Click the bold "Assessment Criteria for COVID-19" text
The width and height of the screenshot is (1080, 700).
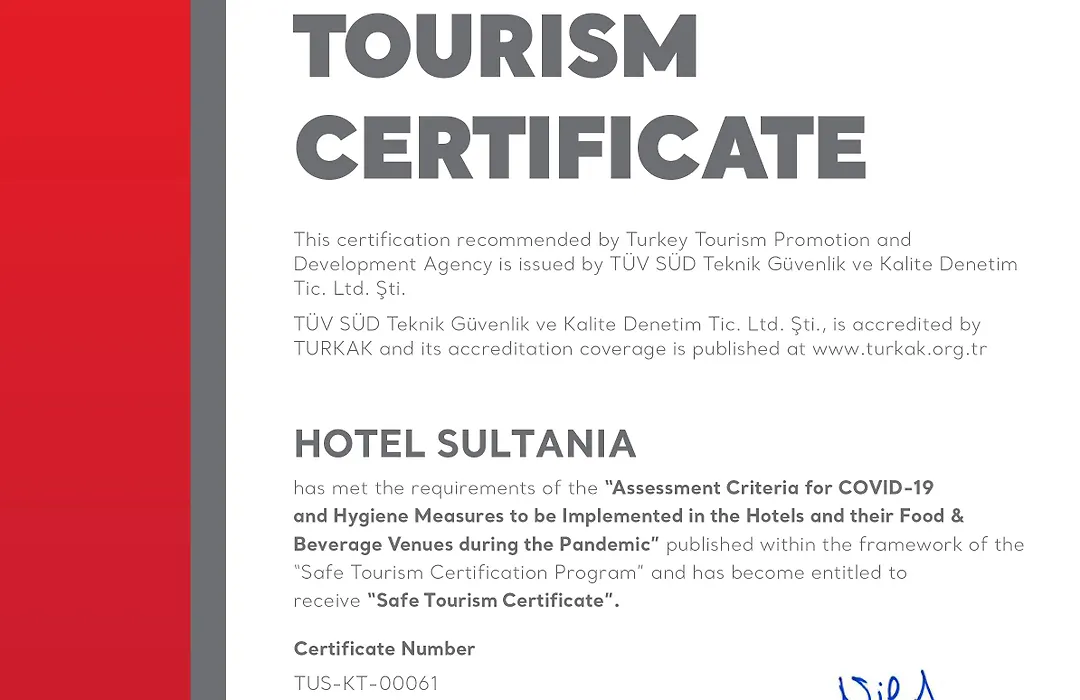tap(769, 488)
